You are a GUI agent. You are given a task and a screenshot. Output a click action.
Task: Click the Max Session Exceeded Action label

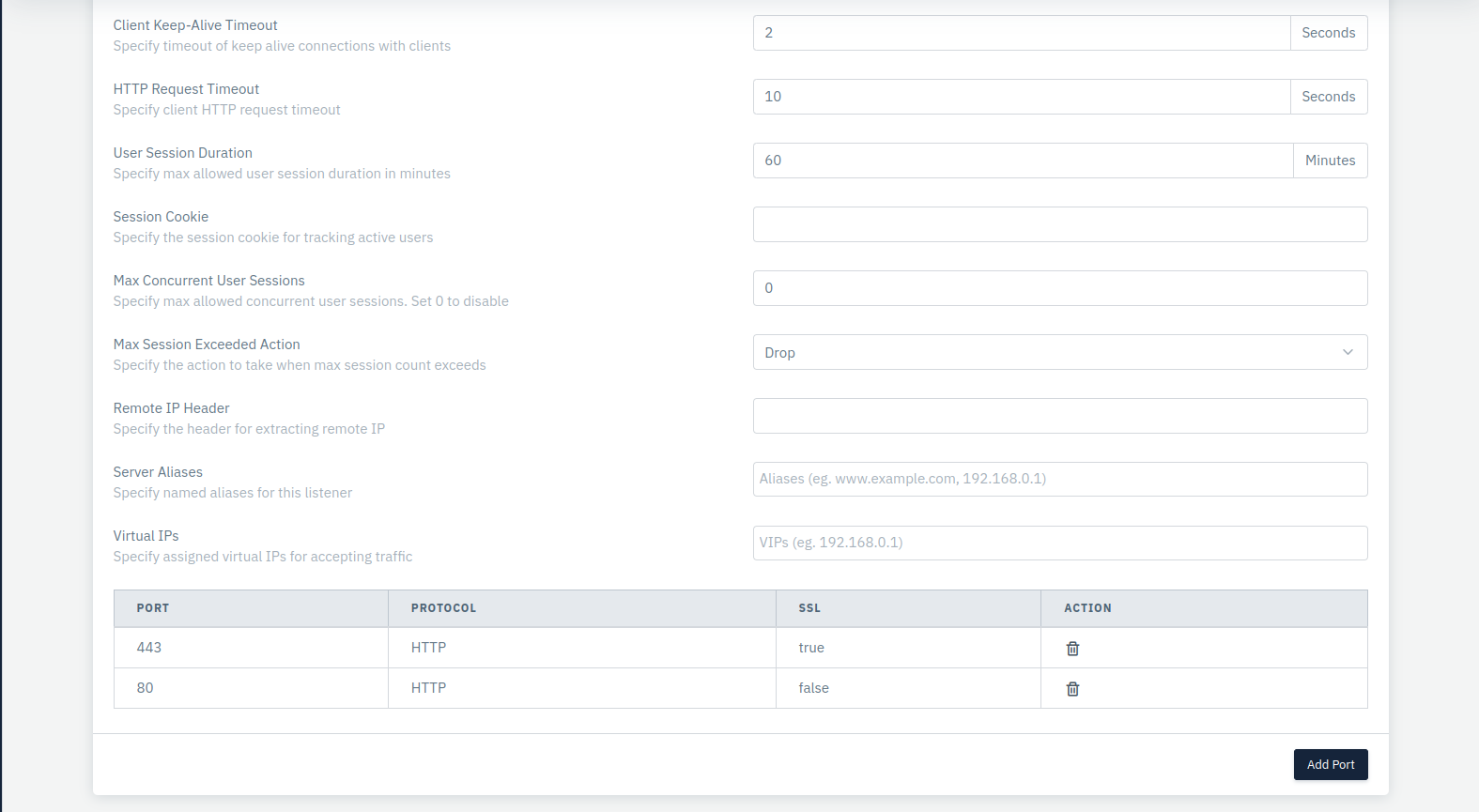[207, 345]
